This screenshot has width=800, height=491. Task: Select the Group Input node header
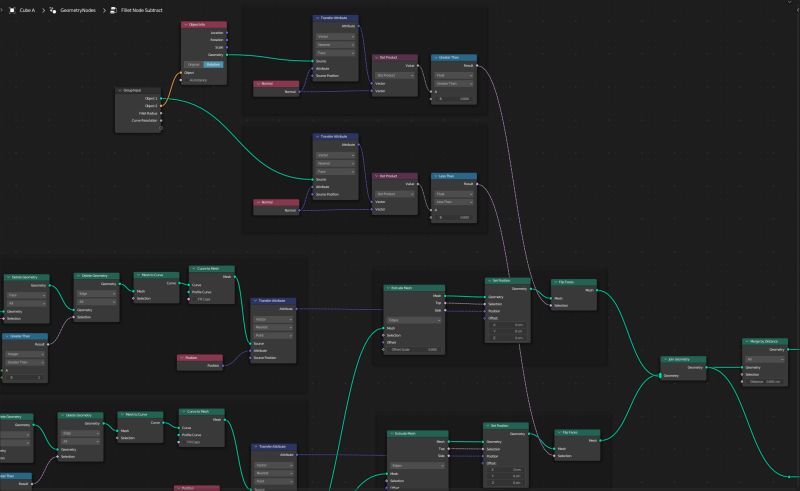coord(138,90)
